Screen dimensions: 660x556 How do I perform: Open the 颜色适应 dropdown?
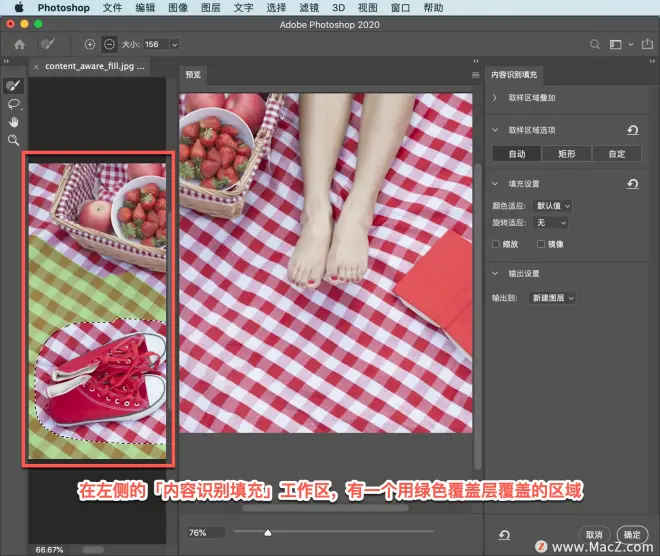click(x=552, y=206)
